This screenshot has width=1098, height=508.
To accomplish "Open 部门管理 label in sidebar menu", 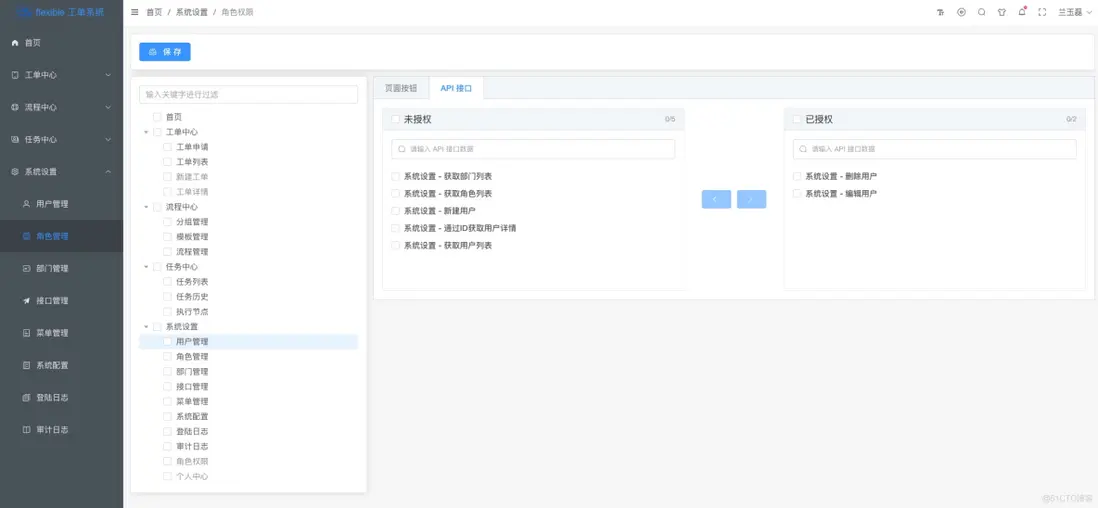I will pyautogui.click(x=53, y=268).
